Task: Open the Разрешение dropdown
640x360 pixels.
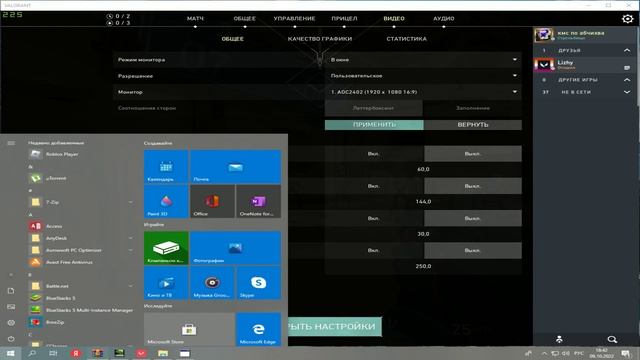Action: point(423,76)
